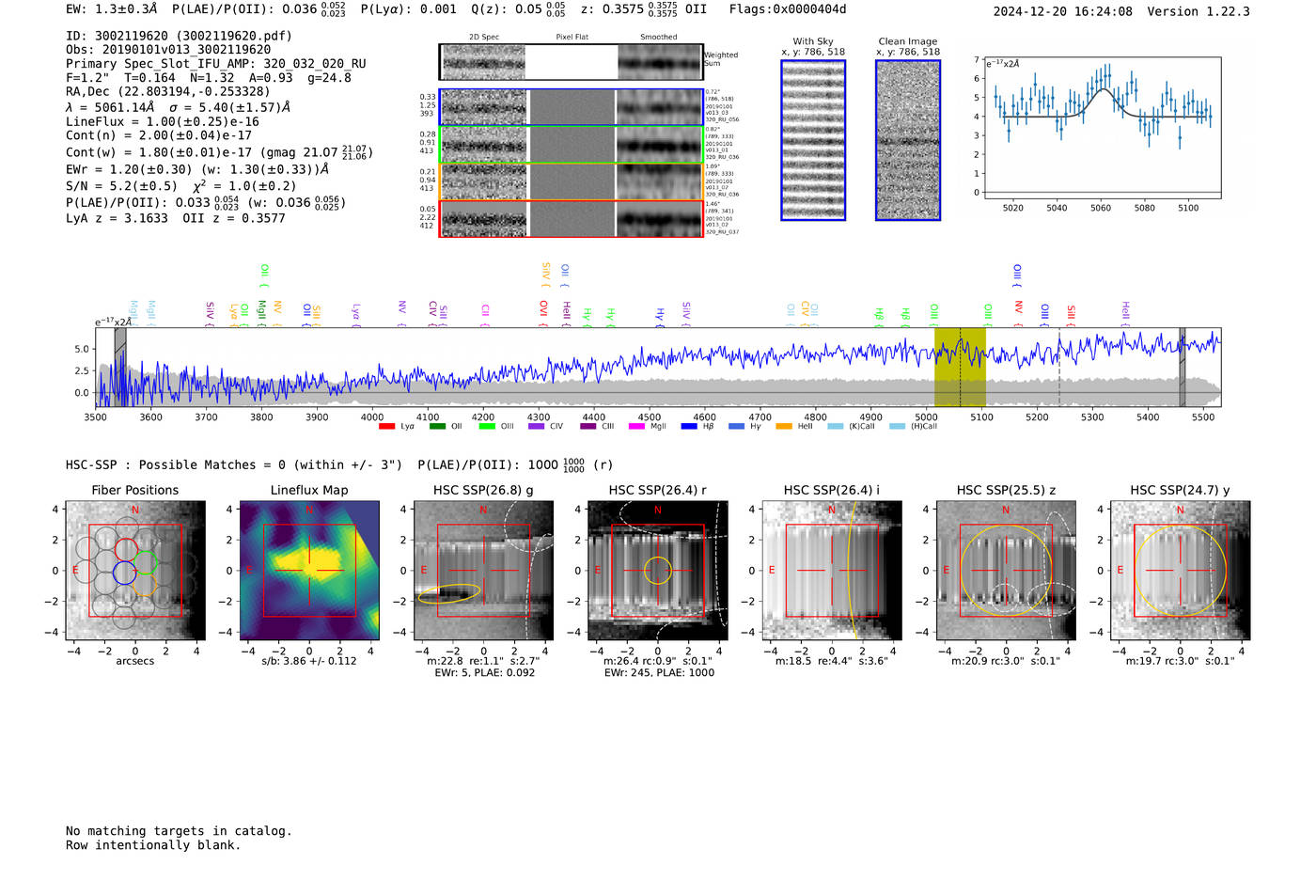Click the LineFlux = 1.00(±0.25)e-16 line
1316x896 pixels.
coord(163,121)
